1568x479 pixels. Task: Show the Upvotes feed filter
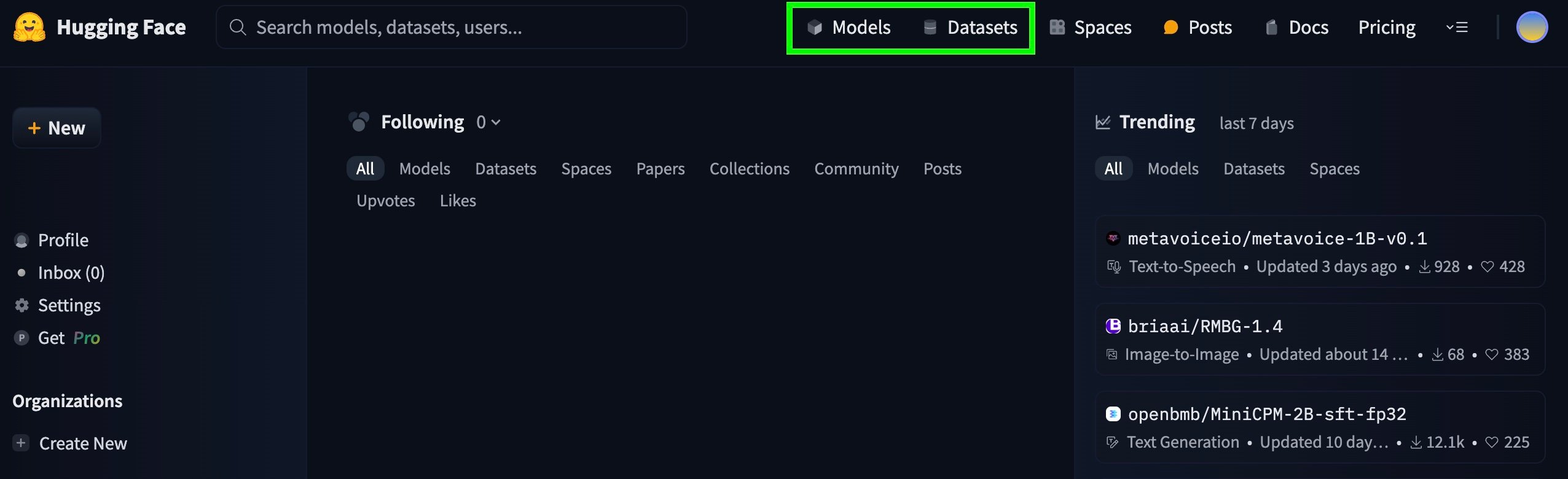tap(386, 200)
